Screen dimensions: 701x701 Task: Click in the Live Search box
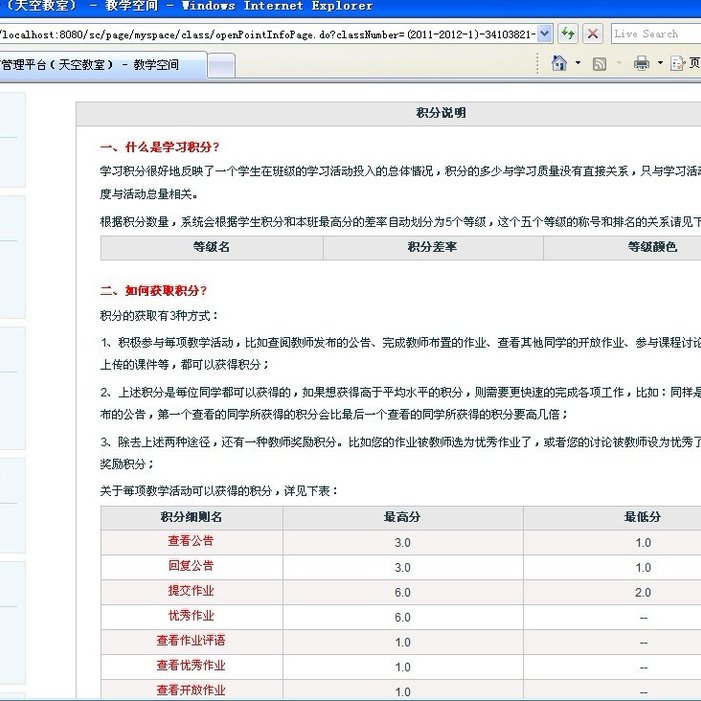(656, 34)
